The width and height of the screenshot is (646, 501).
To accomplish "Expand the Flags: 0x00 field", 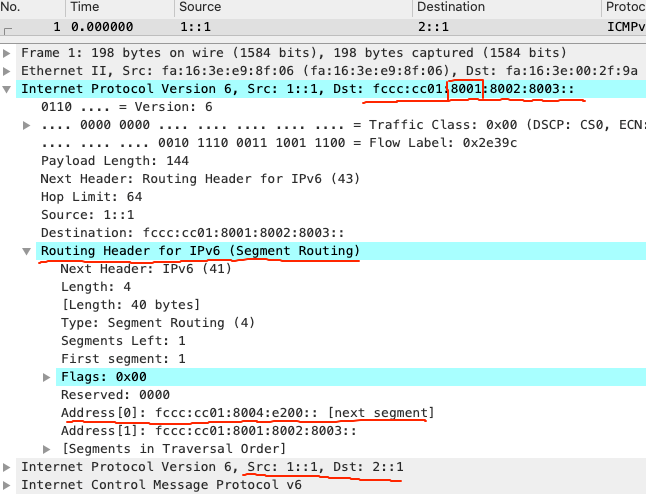I will click(x=47, y=377).
